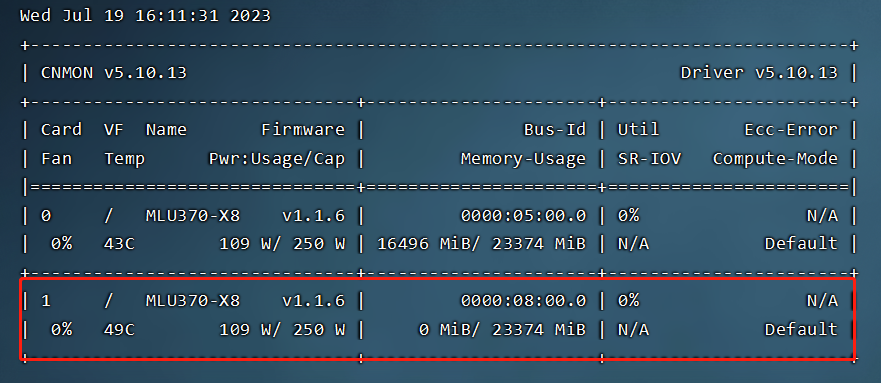Click the 49C temperature for card 1
Screen dimensions: 881x383
coord(119,330)
